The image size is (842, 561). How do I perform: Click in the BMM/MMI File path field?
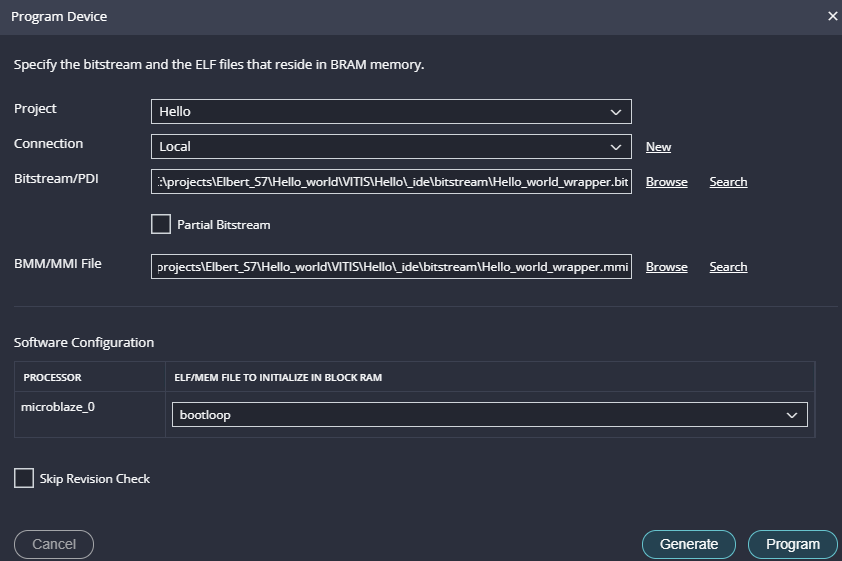(x=391, y=267)
